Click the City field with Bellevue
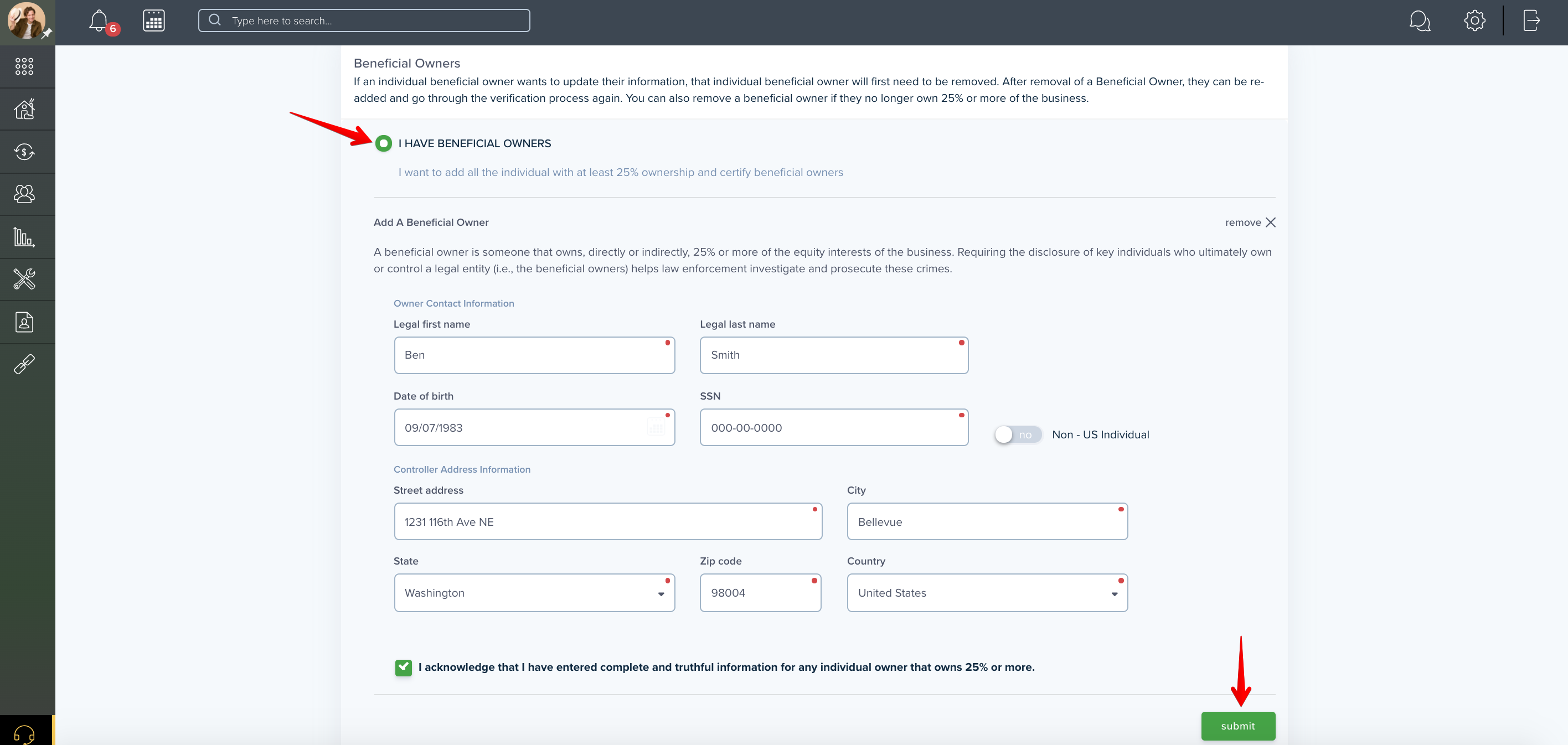 (987, 521)
